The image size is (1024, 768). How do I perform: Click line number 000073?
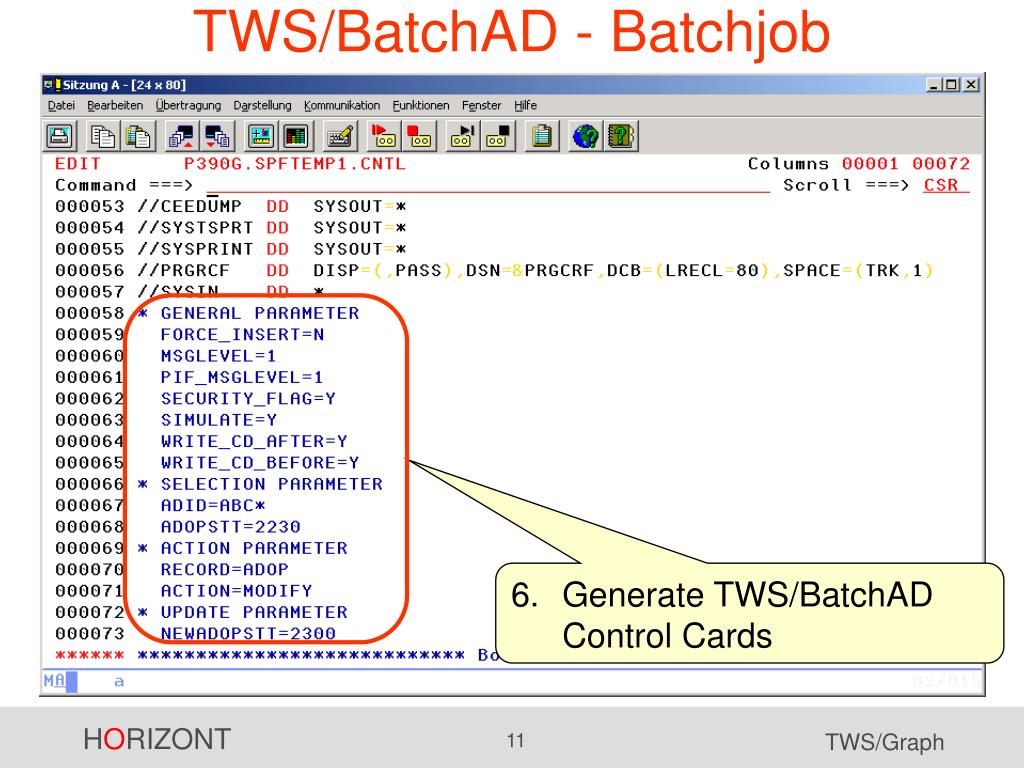(89, 633)
